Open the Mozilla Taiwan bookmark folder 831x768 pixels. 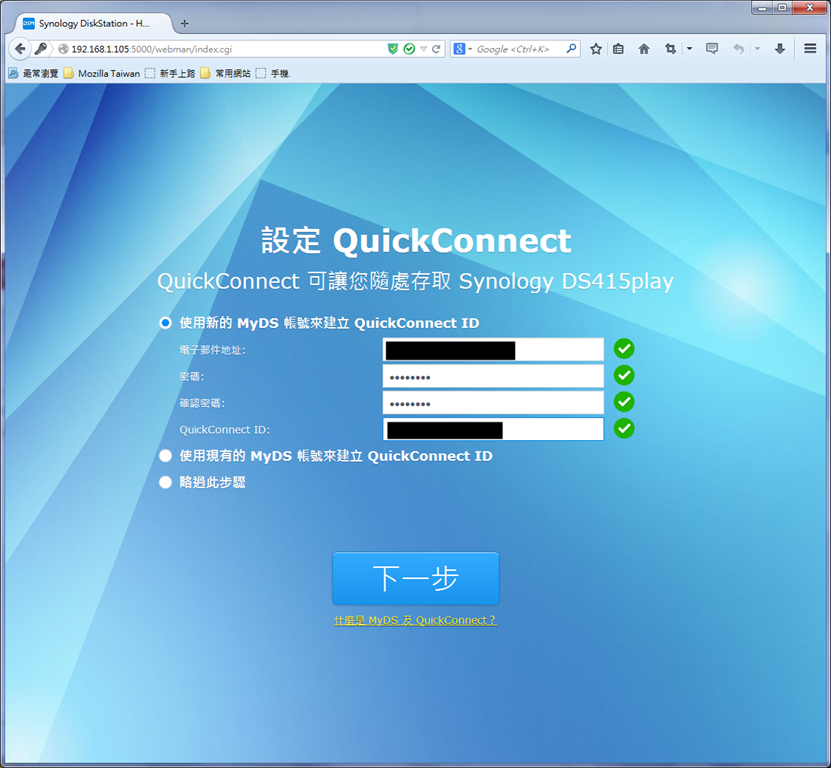click(x=102, y=73)
